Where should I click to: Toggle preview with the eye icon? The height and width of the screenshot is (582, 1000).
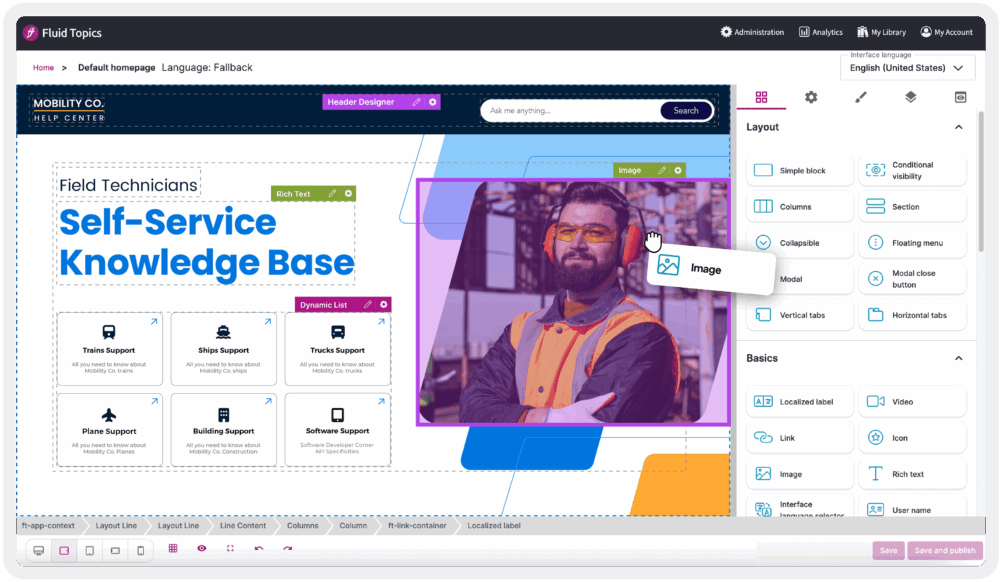pos(201,550)
